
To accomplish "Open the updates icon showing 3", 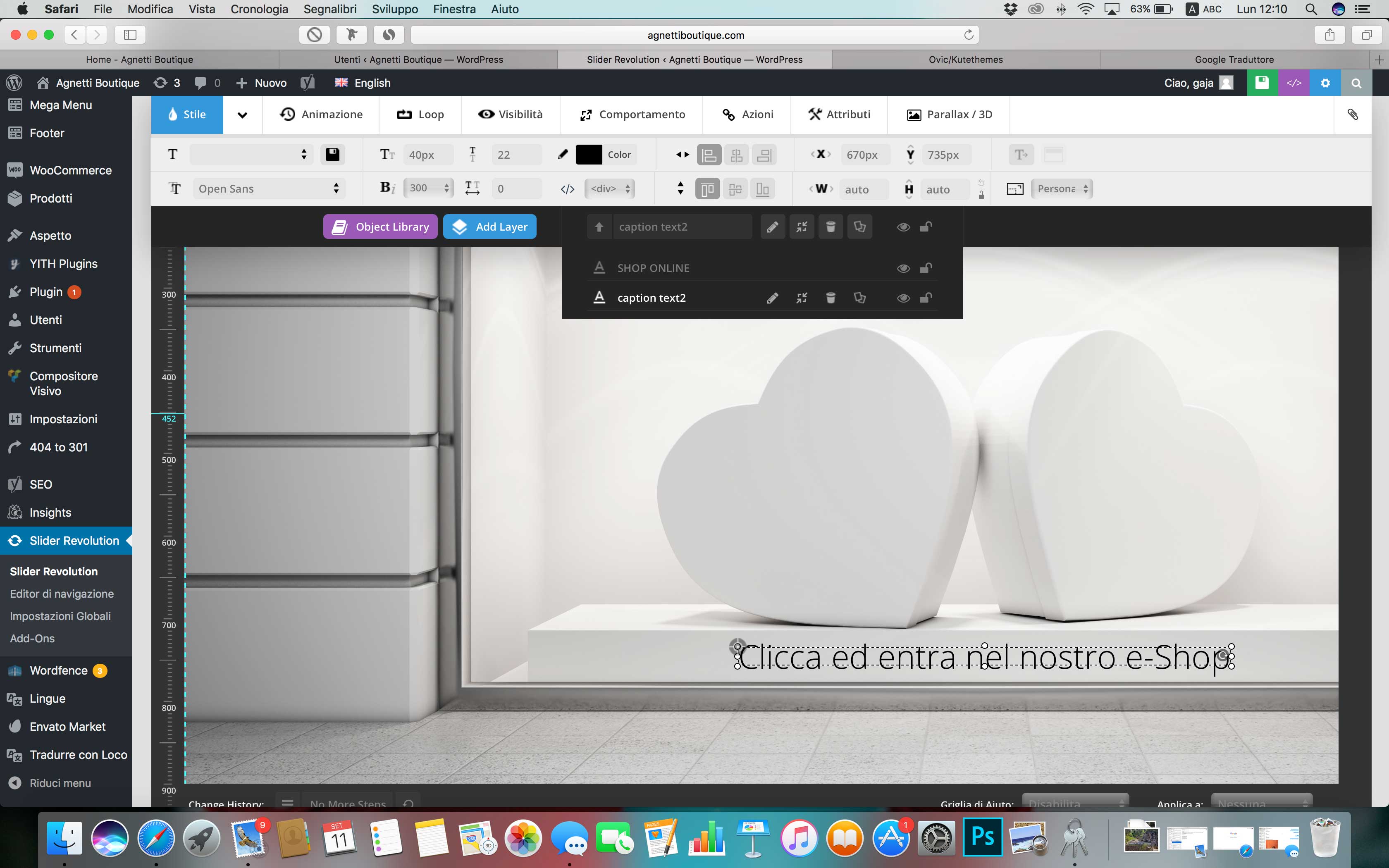I will pyautogui.click(x=167, y=83).
